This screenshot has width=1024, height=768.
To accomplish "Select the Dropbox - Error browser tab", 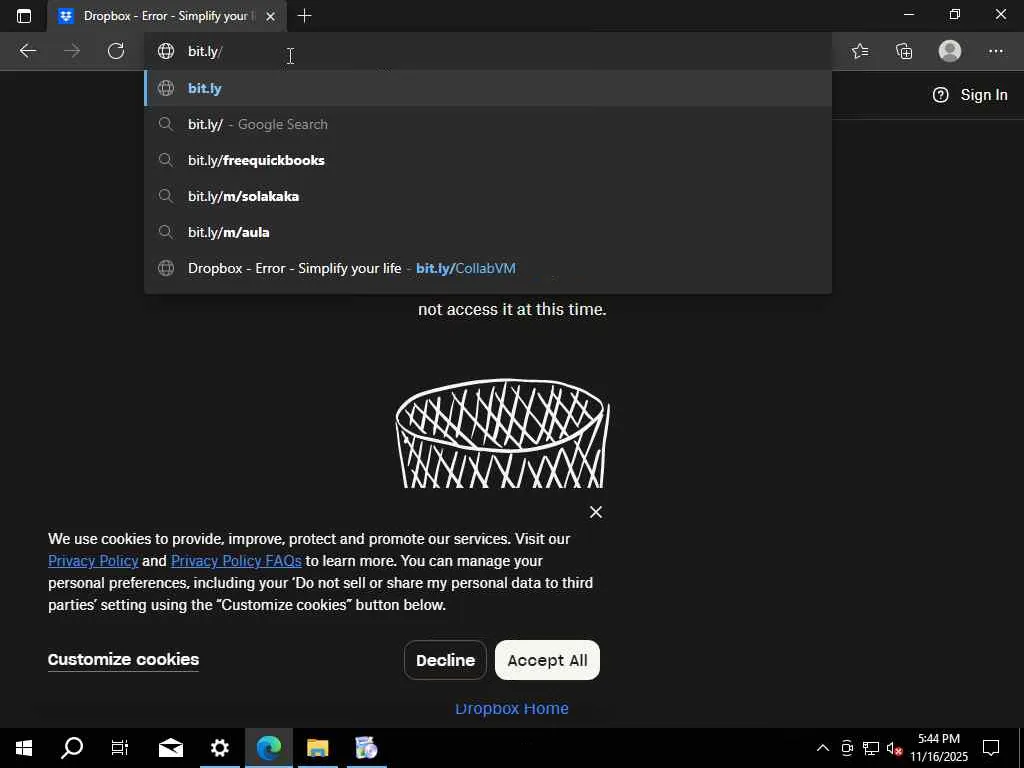I will point(167,16).
